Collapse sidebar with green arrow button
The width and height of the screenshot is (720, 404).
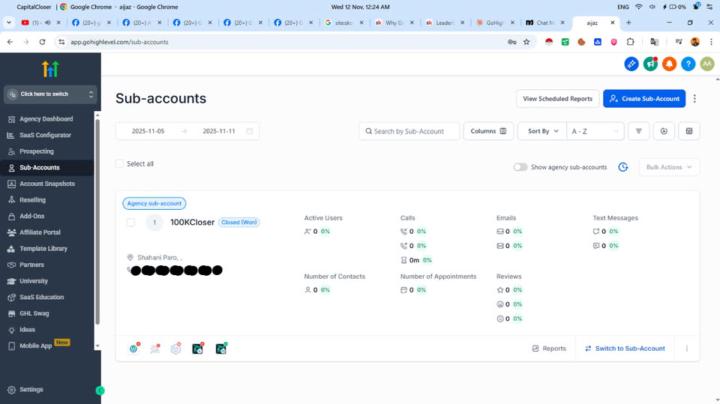pyautogui.click(x=100, y=390)
